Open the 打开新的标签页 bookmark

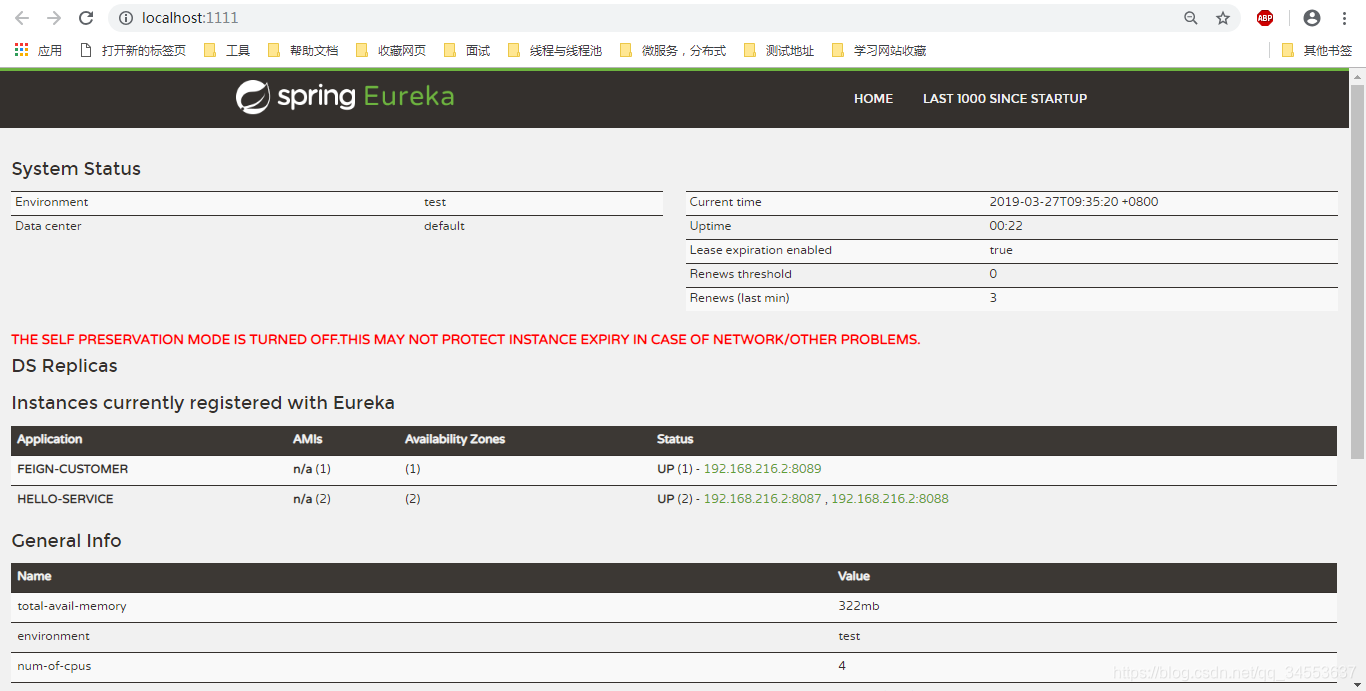[133, 50]
